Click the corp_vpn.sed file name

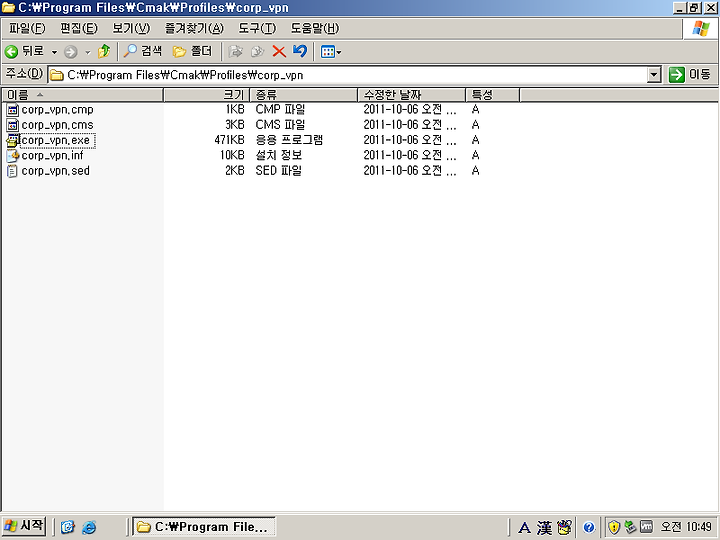56,171
